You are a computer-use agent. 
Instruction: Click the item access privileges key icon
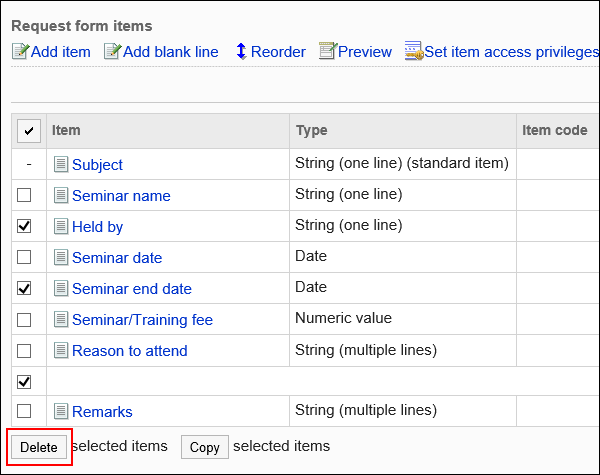coord(414,51)
